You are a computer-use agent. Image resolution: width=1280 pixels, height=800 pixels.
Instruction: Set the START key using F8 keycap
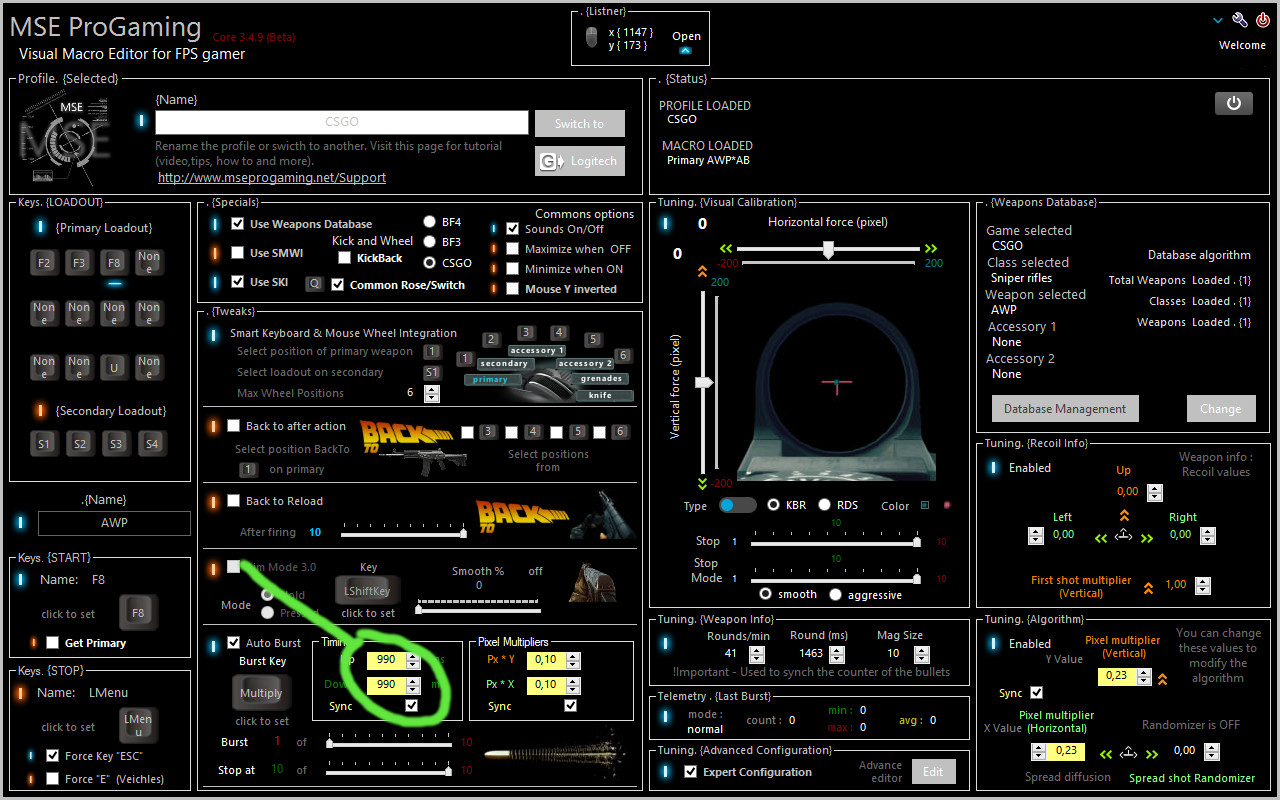click(x=138, y=612)
